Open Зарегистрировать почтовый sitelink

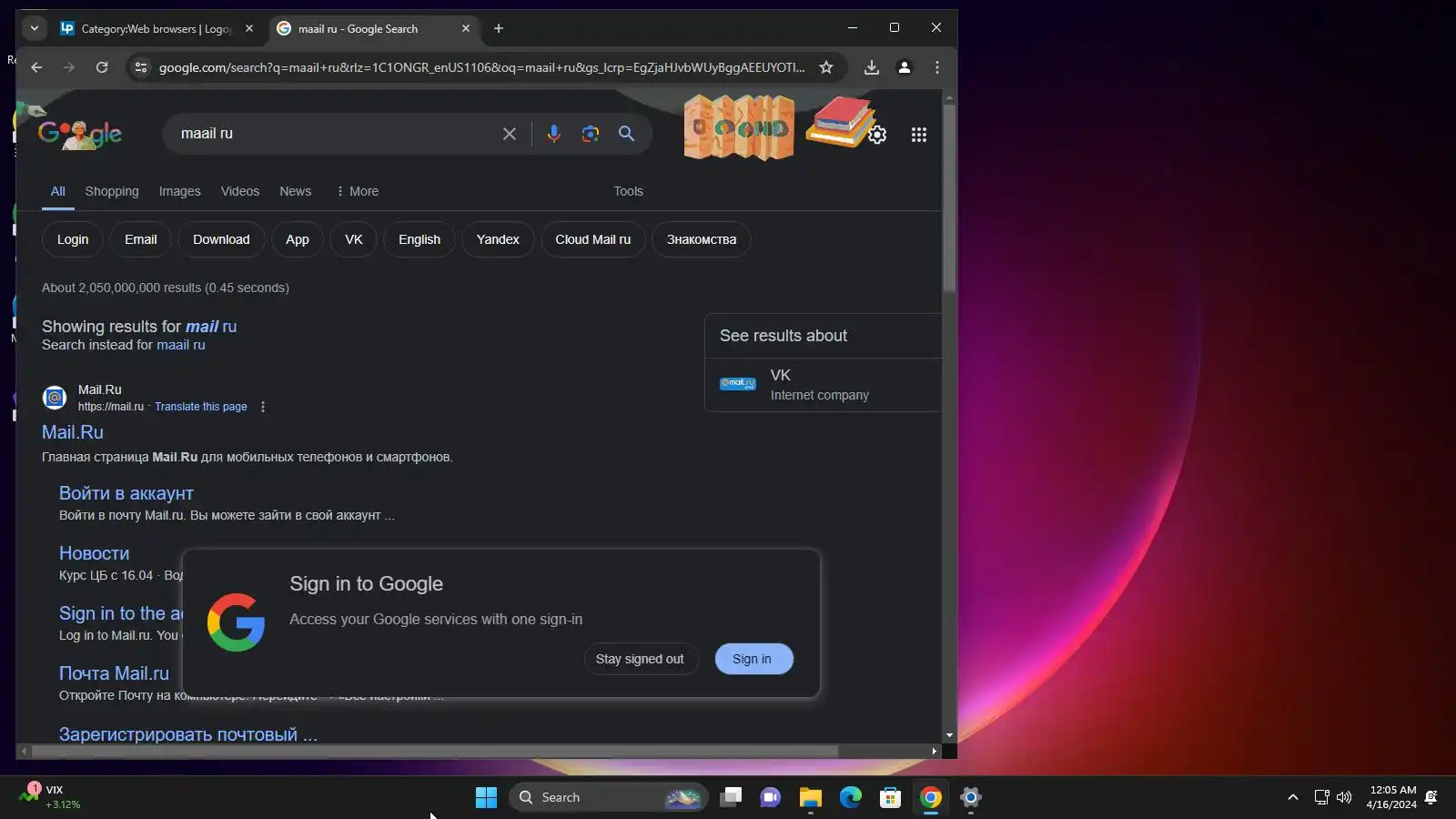188,734
